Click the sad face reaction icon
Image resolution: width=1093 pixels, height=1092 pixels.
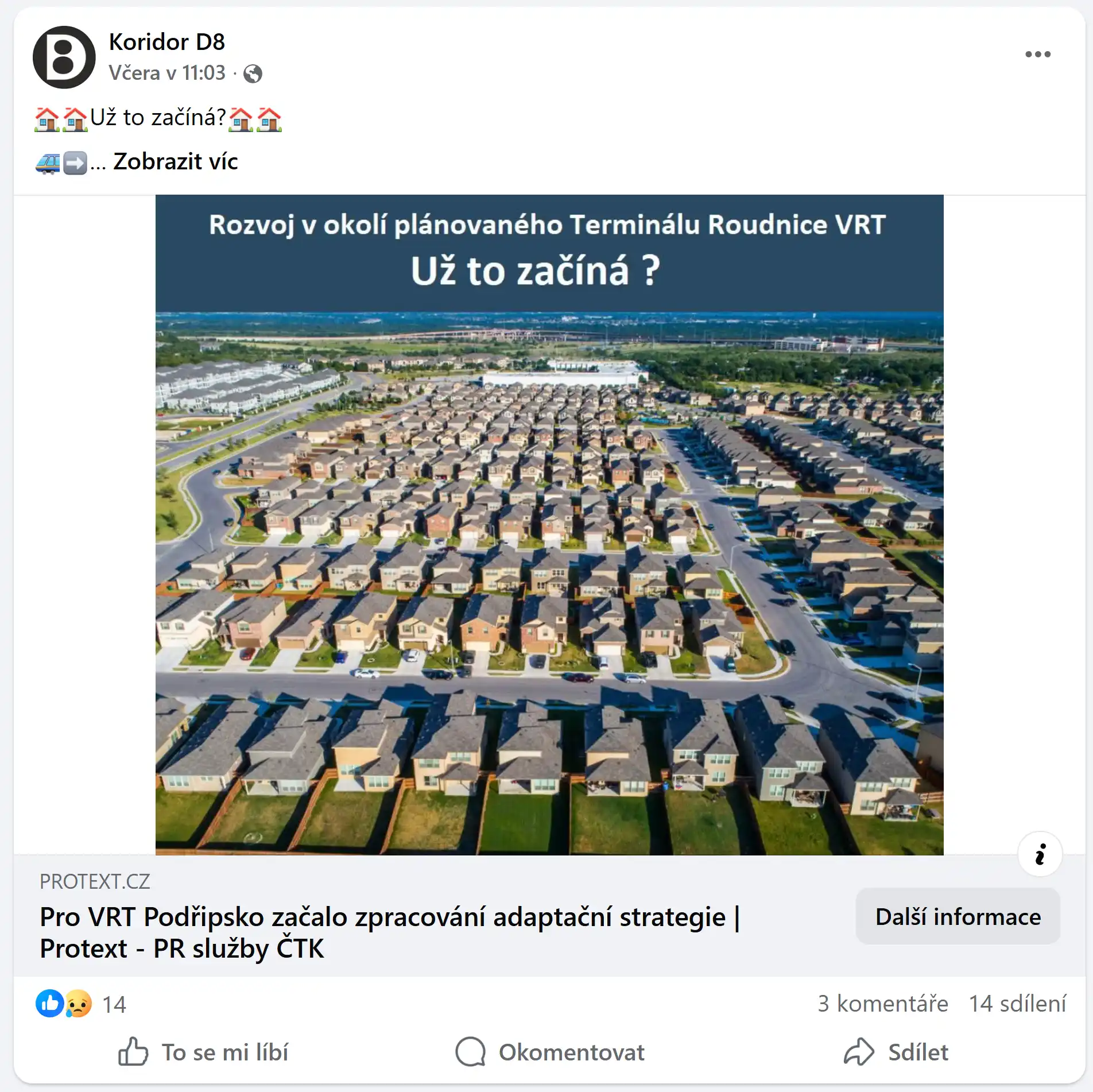point(78,1004)
